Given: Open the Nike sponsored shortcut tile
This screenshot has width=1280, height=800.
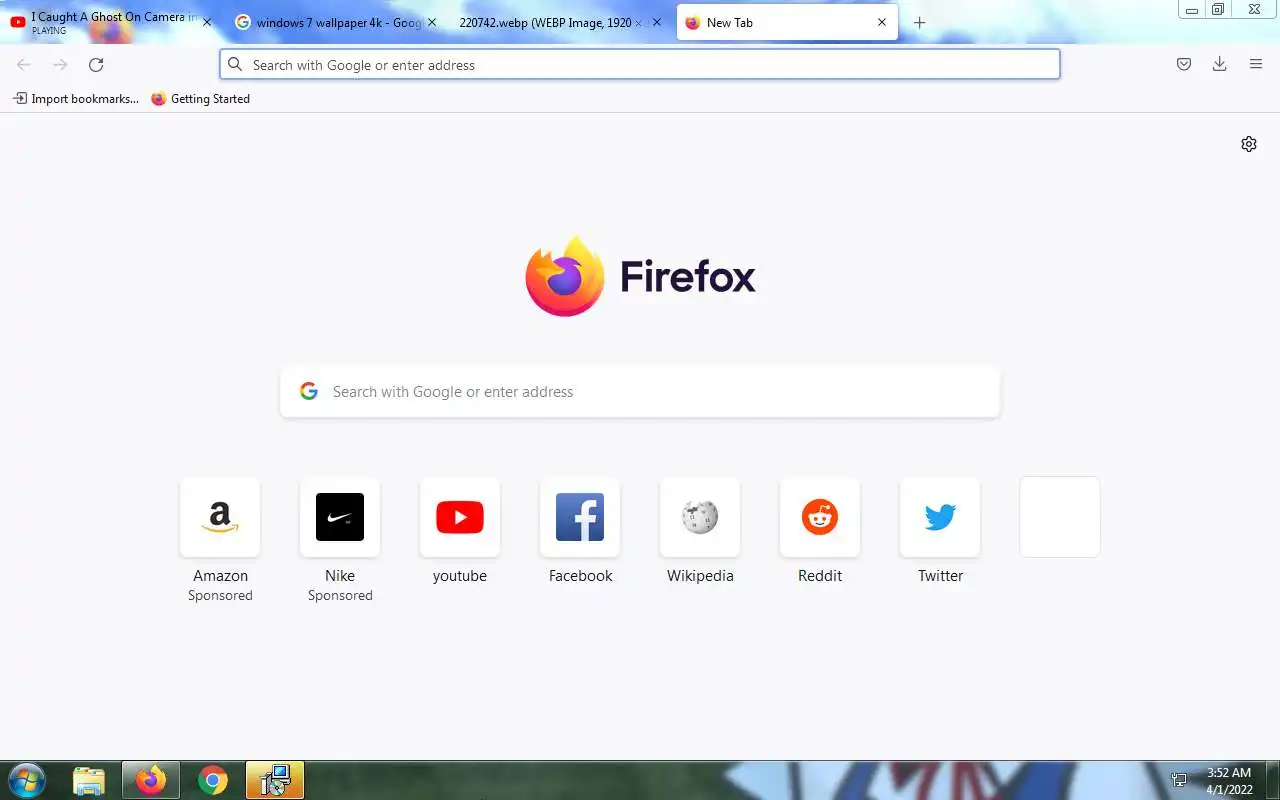Looking at the screenshot, I should click(x=340, y=517).
